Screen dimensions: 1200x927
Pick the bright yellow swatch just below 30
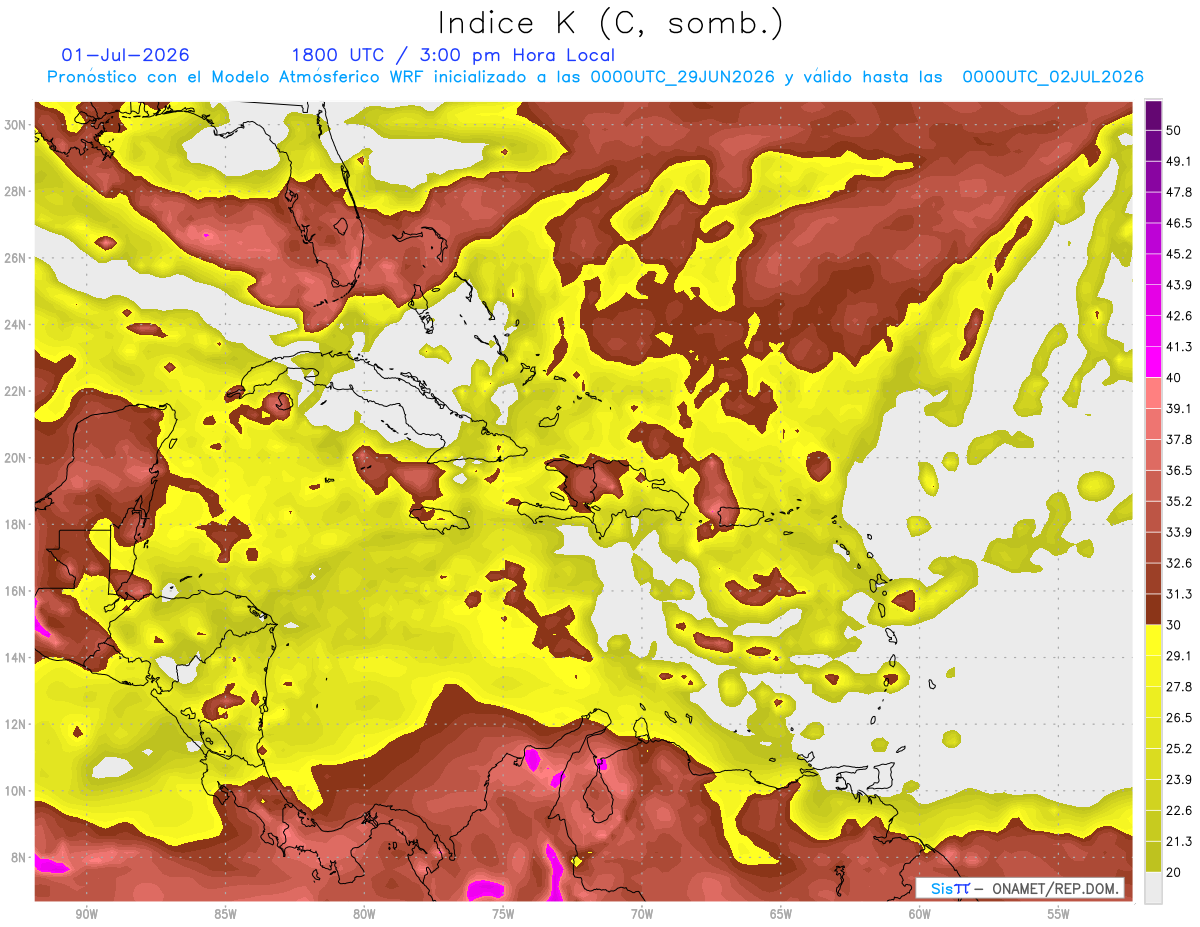(x=1153, y=640)
